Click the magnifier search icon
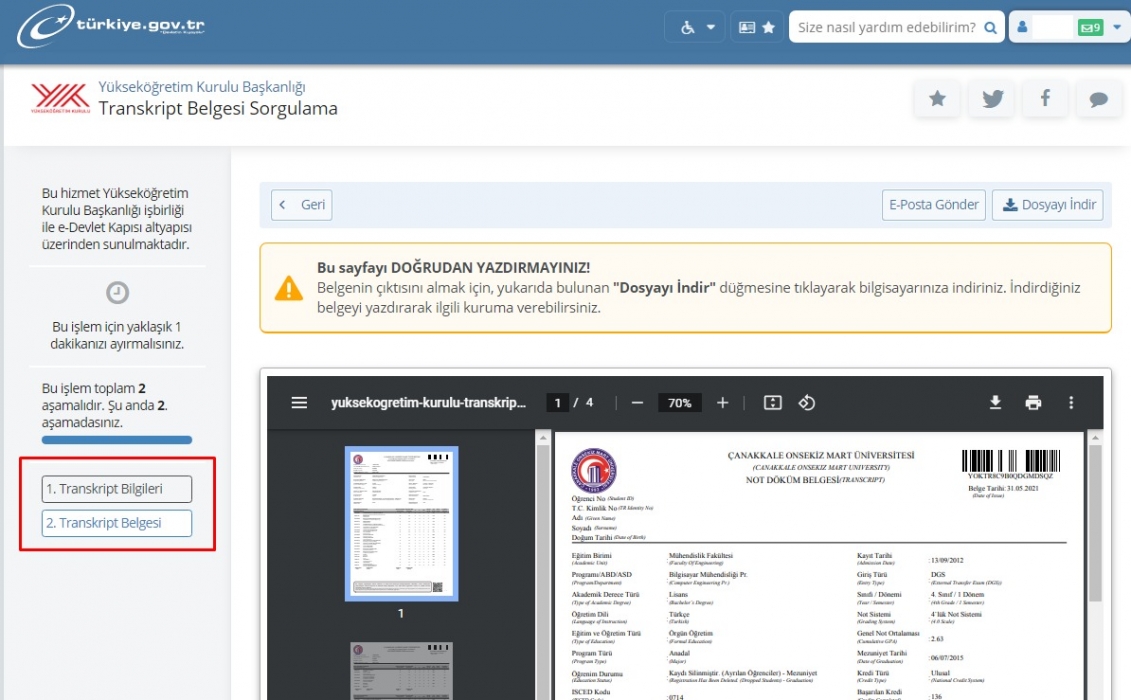Screen dimensions: 1131x700 point(991,27)
